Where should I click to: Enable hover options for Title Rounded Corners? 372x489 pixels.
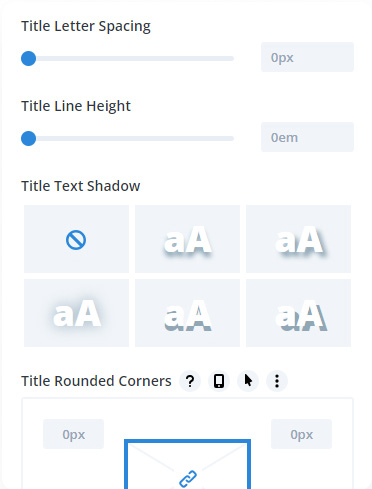pos(248,381)
